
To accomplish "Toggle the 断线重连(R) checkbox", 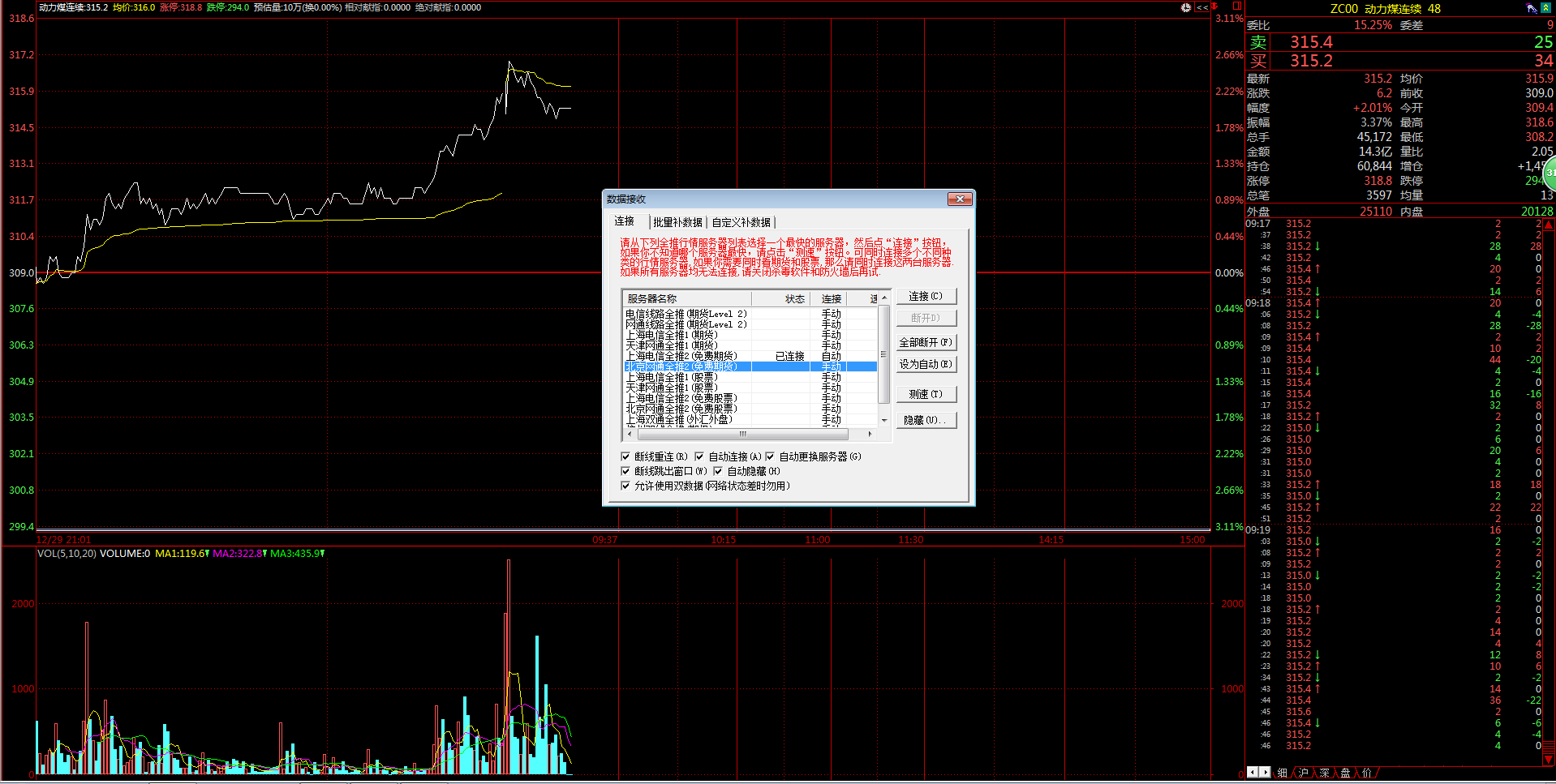I will (x=625, y=456).
